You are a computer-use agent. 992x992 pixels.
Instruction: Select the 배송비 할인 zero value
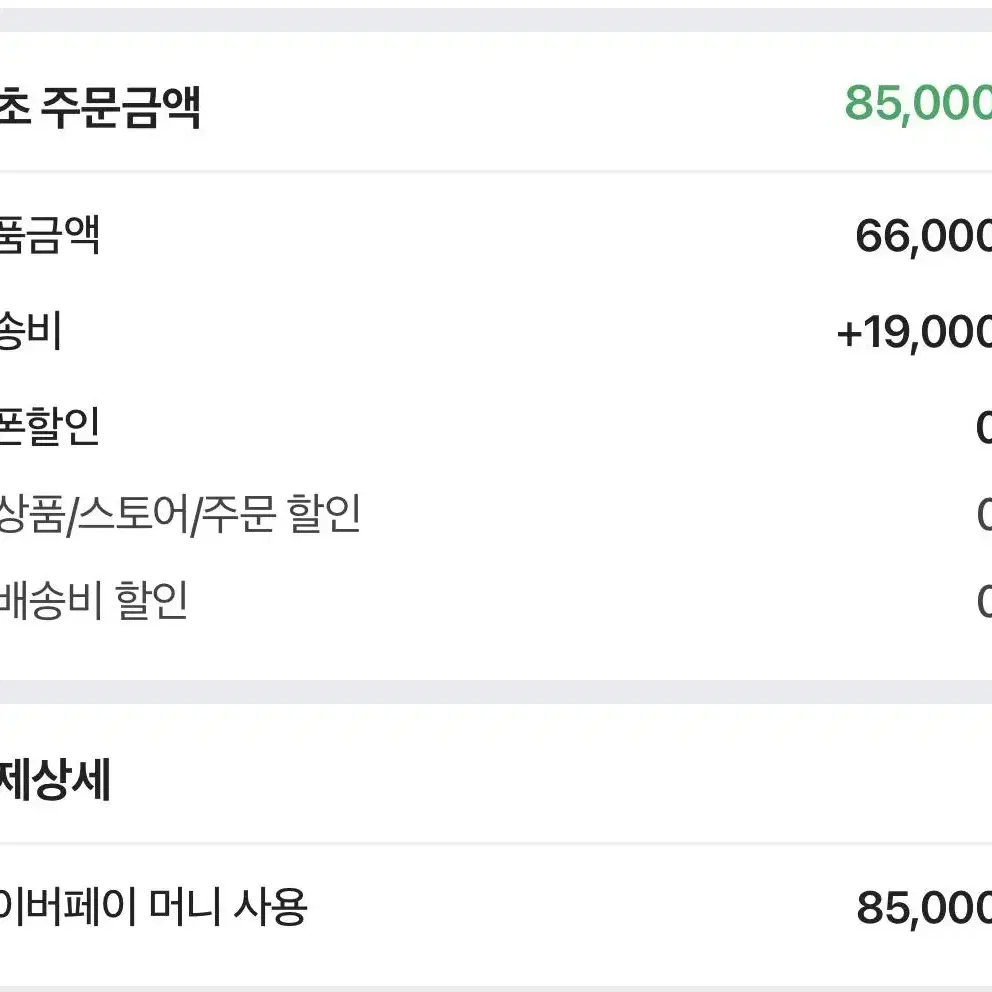tap(984, 601)
